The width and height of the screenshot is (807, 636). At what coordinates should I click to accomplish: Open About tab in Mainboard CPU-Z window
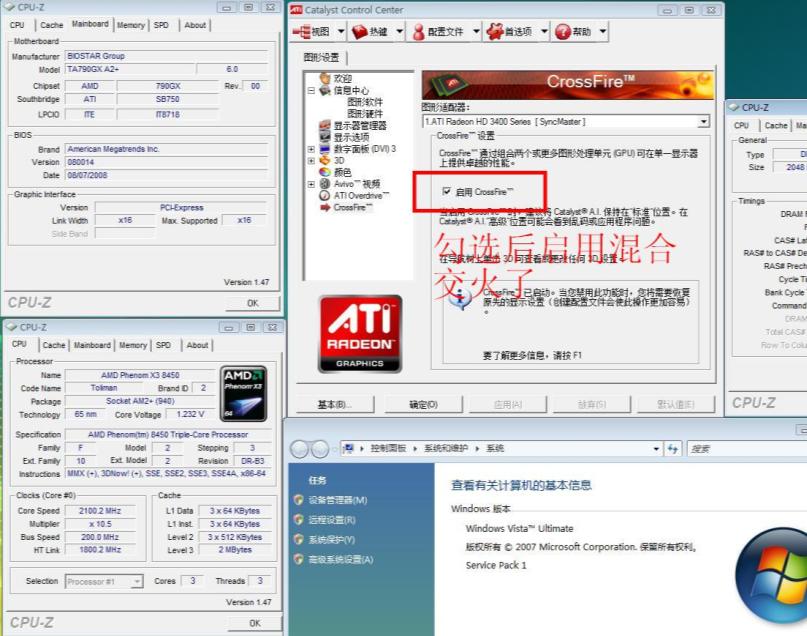(x=195, y=25)
